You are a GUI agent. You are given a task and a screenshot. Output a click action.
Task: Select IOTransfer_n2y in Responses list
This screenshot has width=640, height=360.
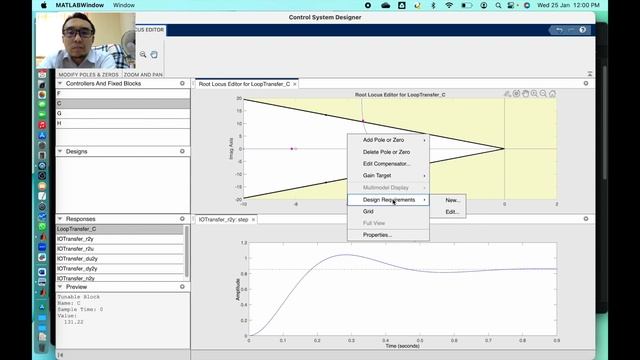coord(120,278)
